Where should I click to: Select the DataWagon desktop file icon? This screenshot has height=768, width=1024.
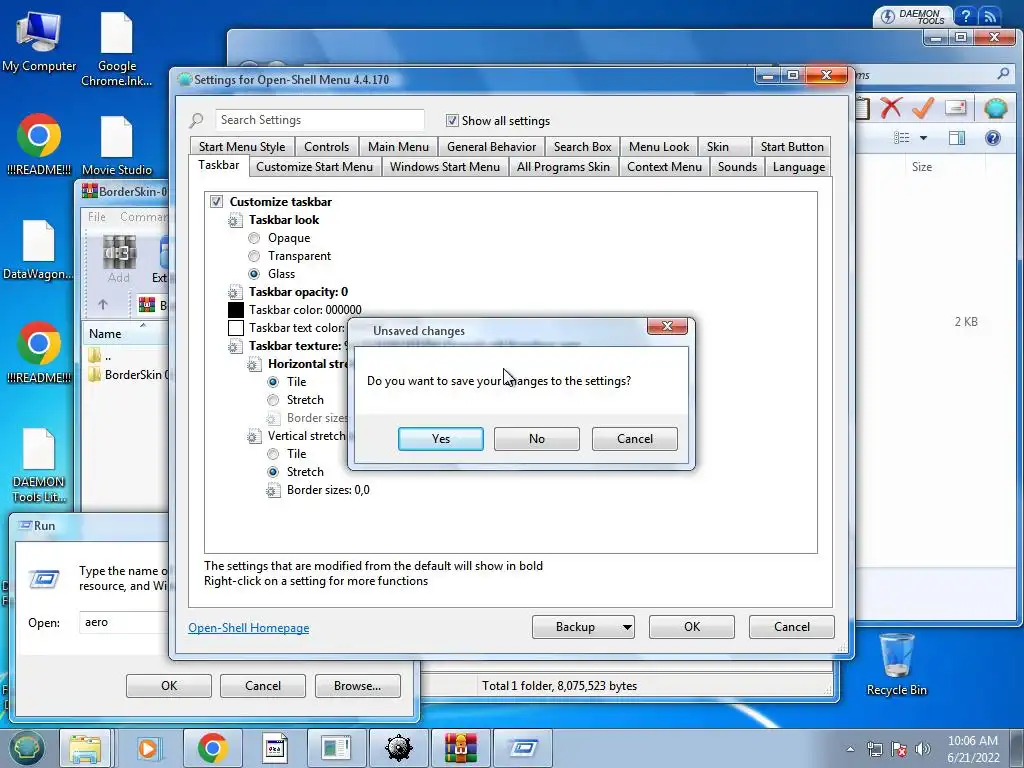pyautogui.click(x=38, y=250)
